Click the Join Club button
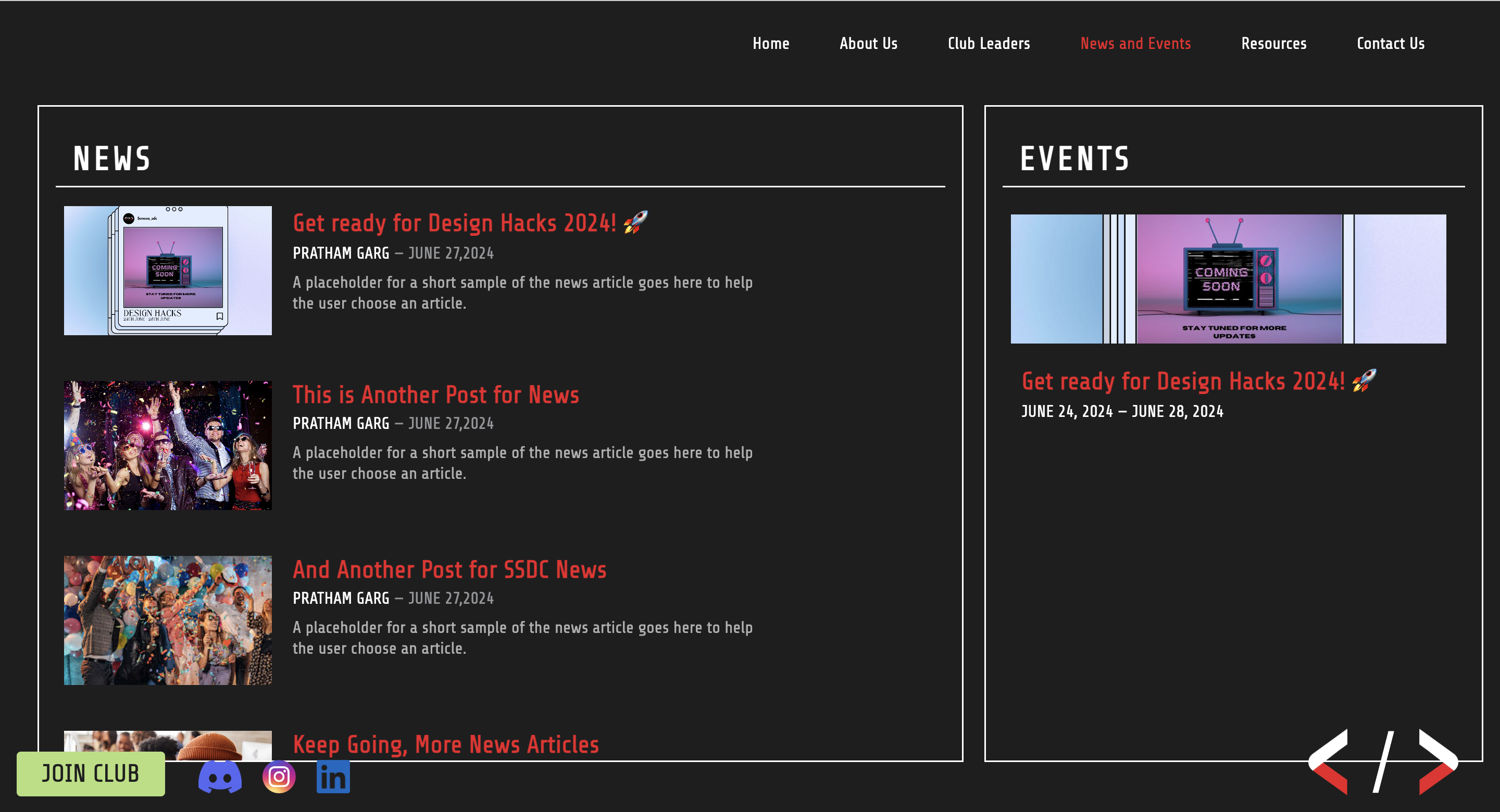 91,773
